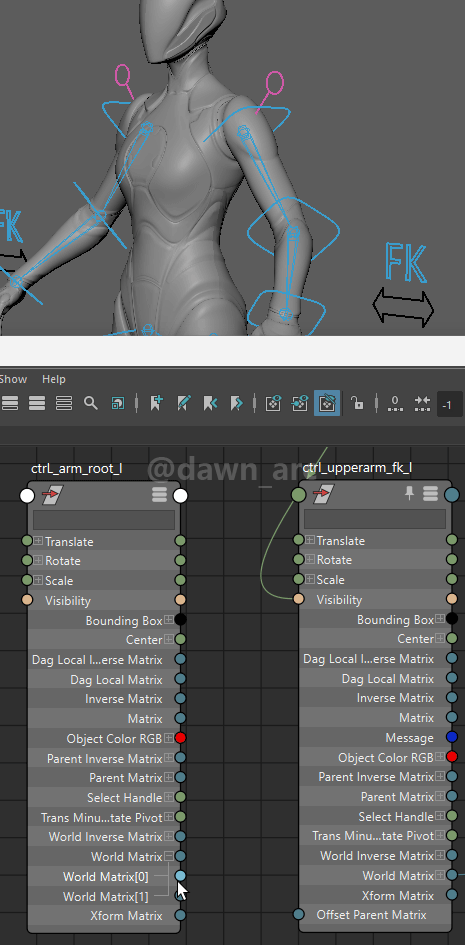
Task: Click World Matrix[1] attribute label
Action: click(105, 896)
